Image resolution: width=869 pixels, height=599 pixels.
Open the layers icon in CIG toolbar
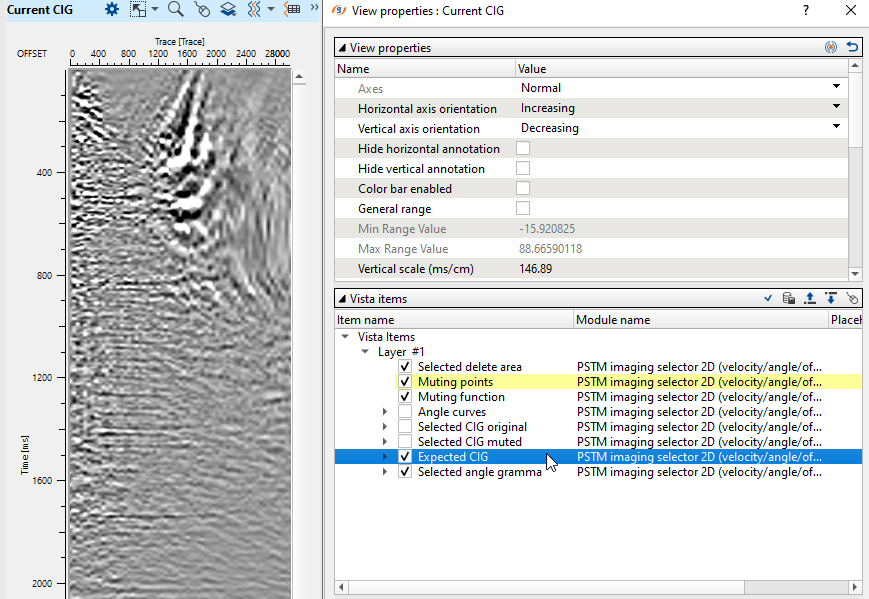click(228, 9)
